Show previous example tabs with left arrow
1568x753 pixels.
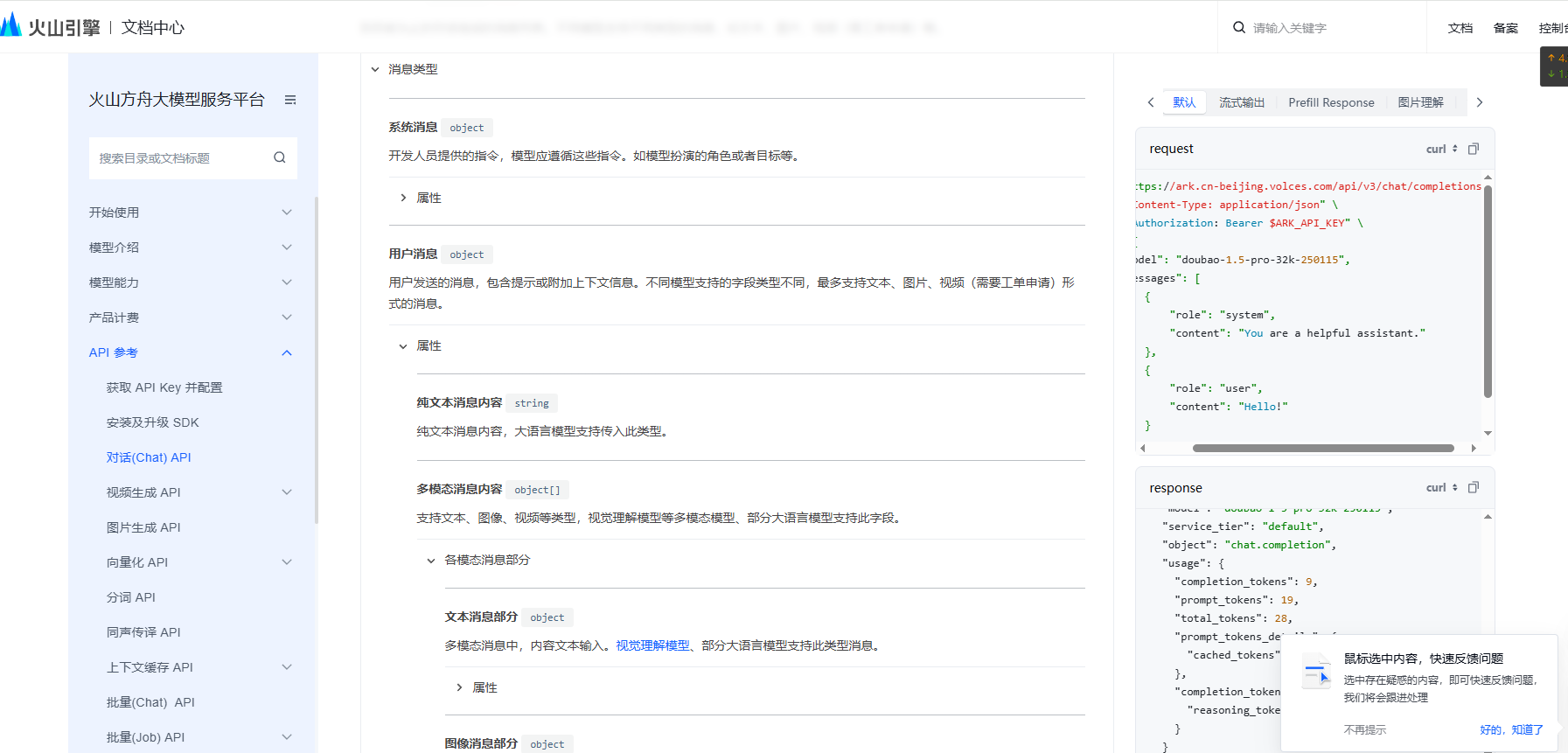pos(1151,102)
